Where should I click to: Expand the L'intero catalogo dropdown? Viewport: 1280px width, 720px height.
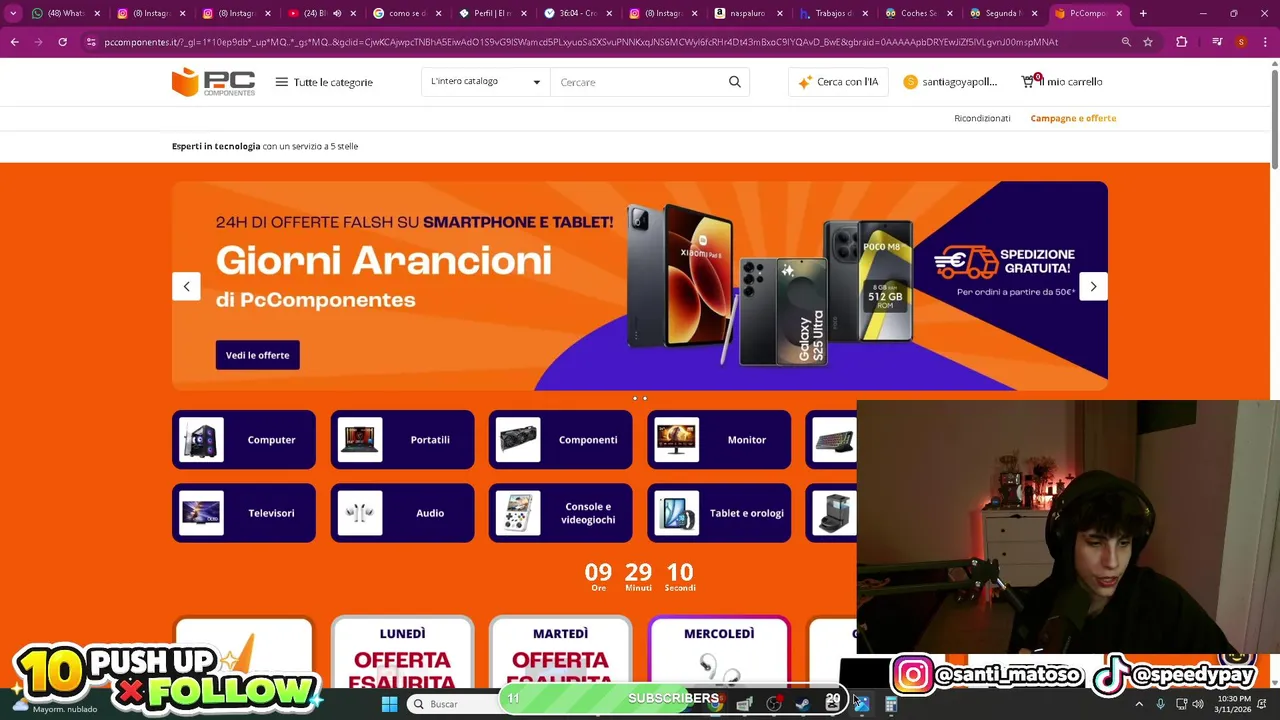(x=486, y=81)
